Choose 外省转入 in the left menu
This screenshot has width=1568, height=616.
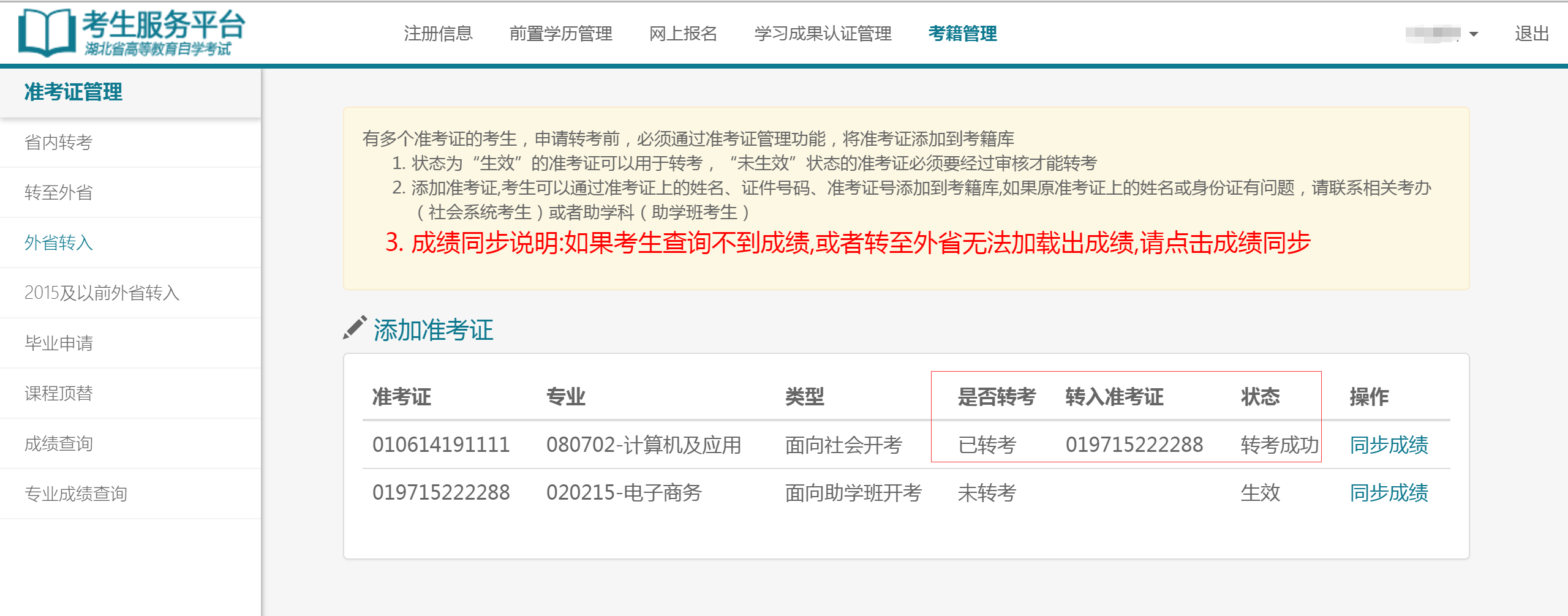[x=59, y=243]
